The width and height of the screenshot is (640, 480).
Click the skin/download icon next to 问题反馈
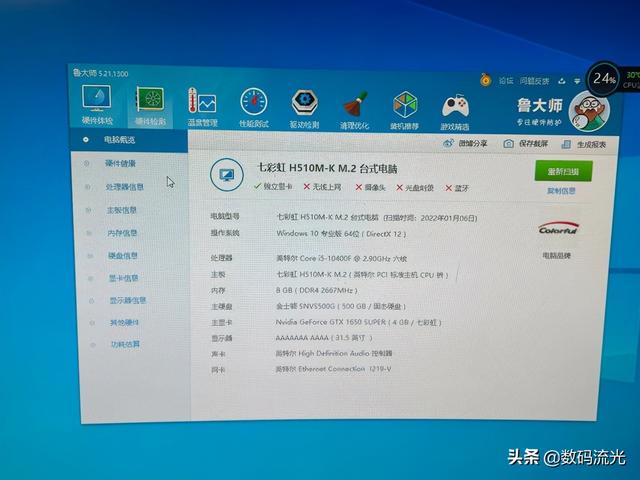[562, 81]
